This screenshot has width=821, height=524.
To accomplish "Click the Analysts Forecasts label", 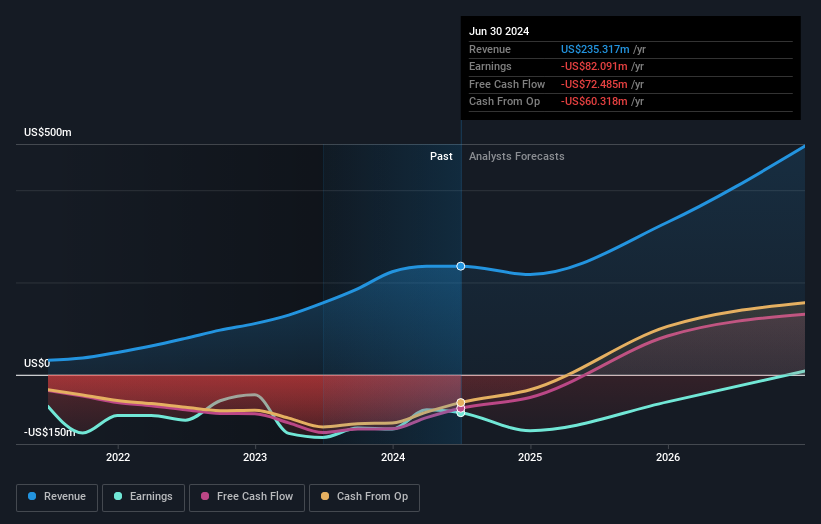I will pyautogui.click(x=517, y=157).
